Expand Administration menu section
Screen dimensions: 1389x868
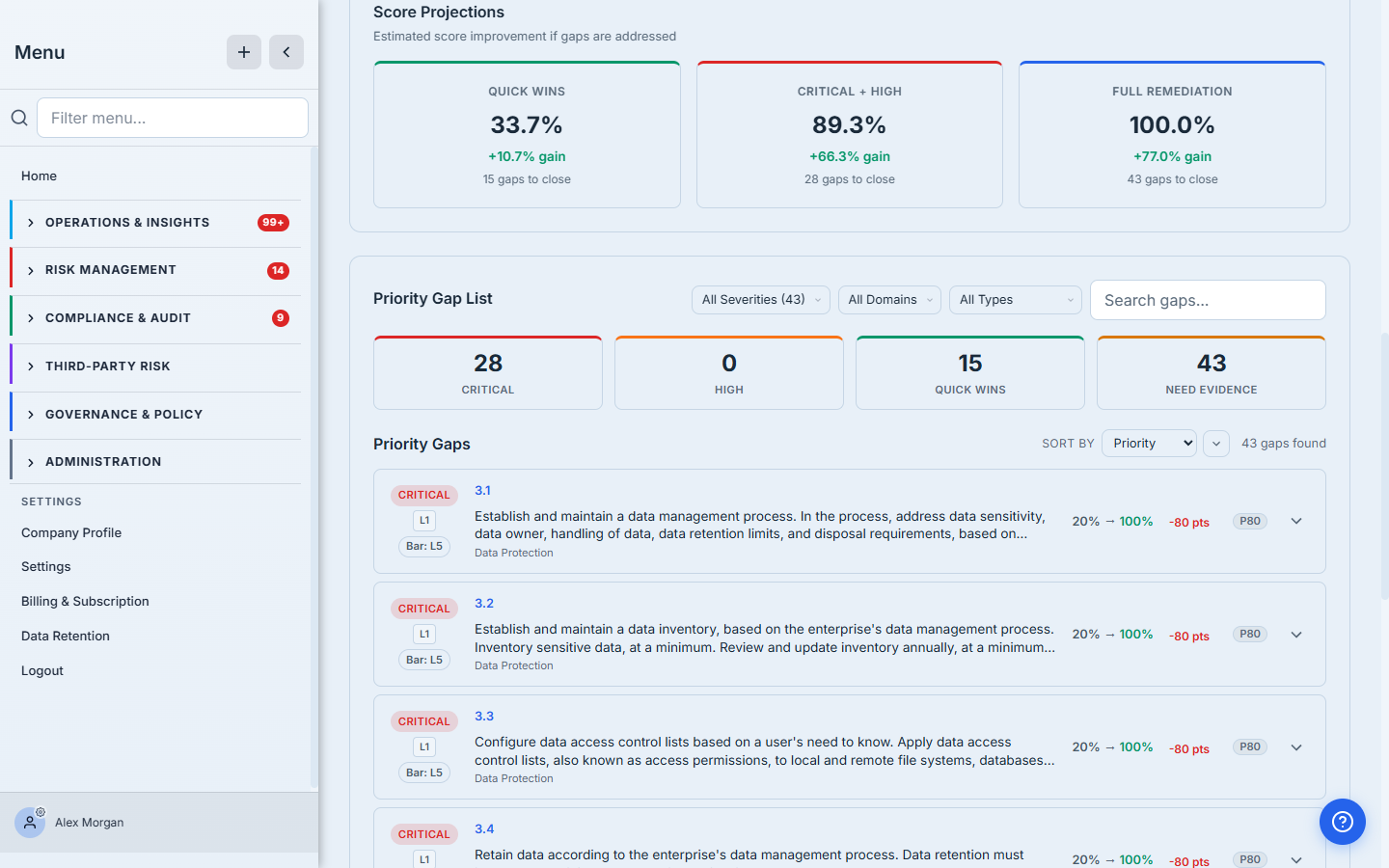point(155,462)
